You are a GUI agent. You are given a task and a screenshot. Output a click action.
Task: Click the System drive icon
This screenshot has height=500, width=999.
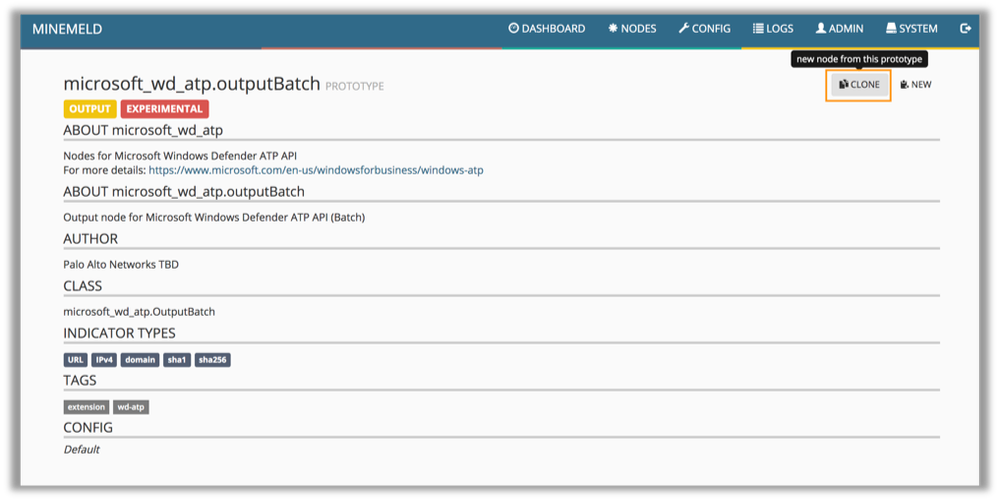click(891, 29)
